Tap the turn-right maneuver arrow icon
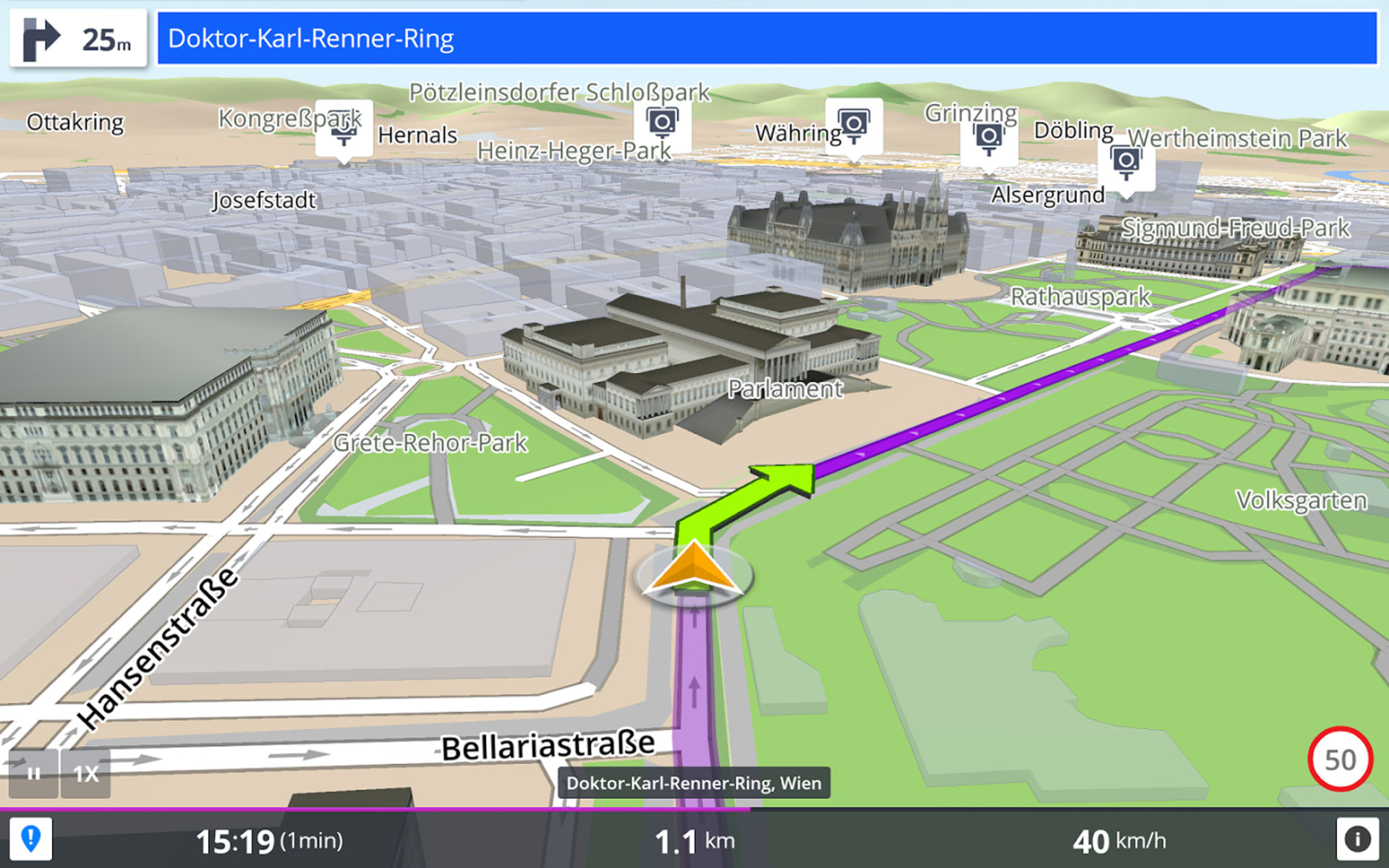Image resolution: width=1389 pixels, height=868 pixels. pos(41,39)
